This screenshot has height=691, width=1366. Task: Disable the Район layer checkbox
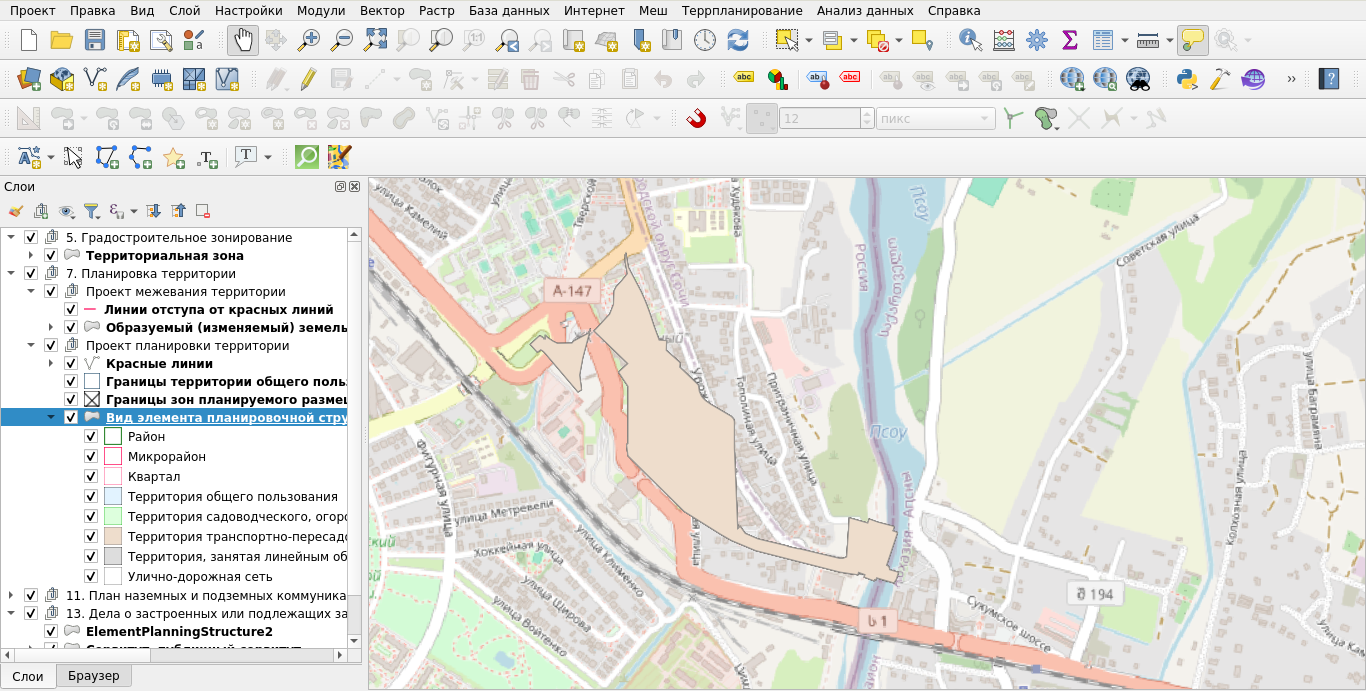click(x=91, y=436)
